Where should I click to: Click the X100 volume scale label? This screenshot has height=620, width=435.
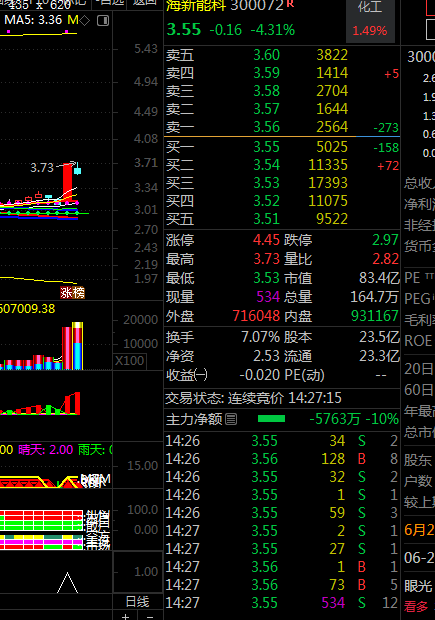pos(130,361)
